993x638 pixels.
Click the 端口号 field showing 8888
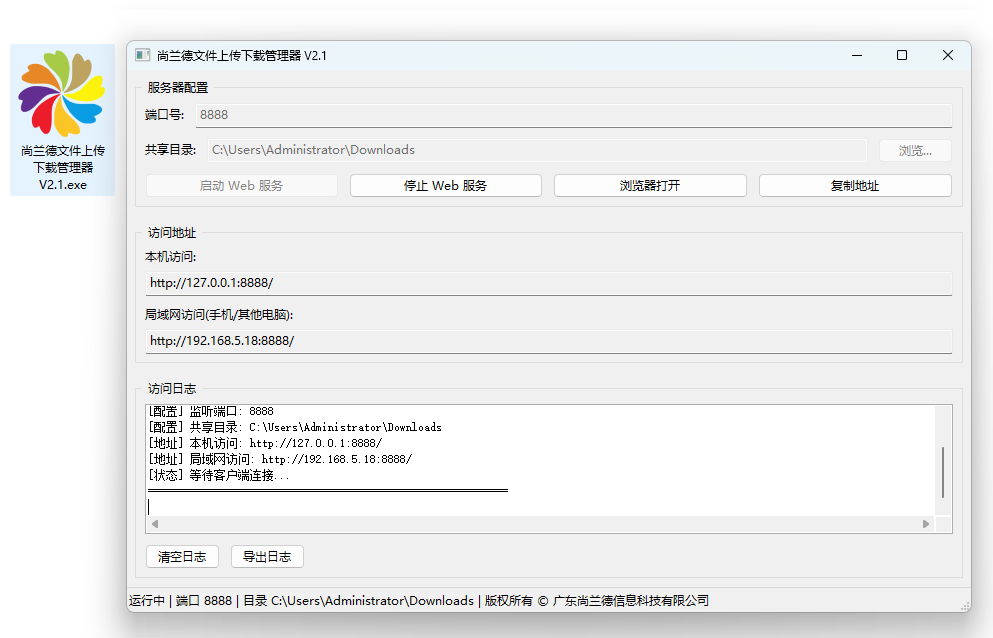click(574, 115)
